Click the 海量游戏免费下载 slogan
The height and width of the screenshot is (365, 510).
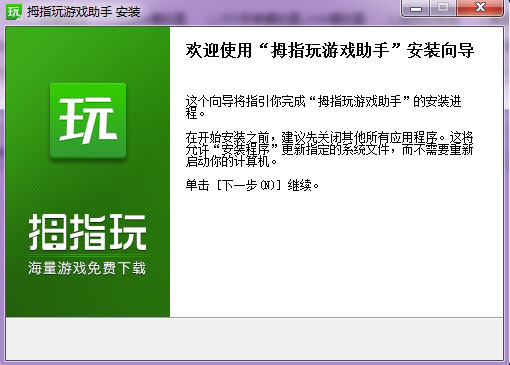(x=87, y=268)
